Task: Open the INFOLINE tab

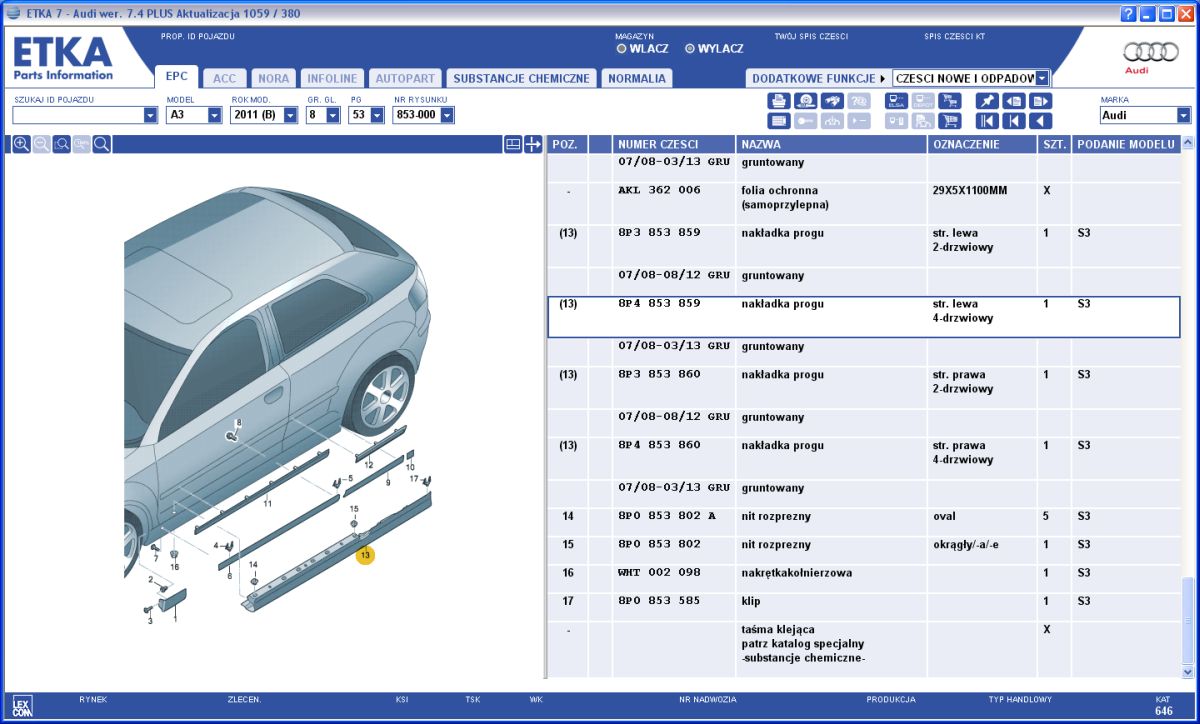Action: [332, 78]
